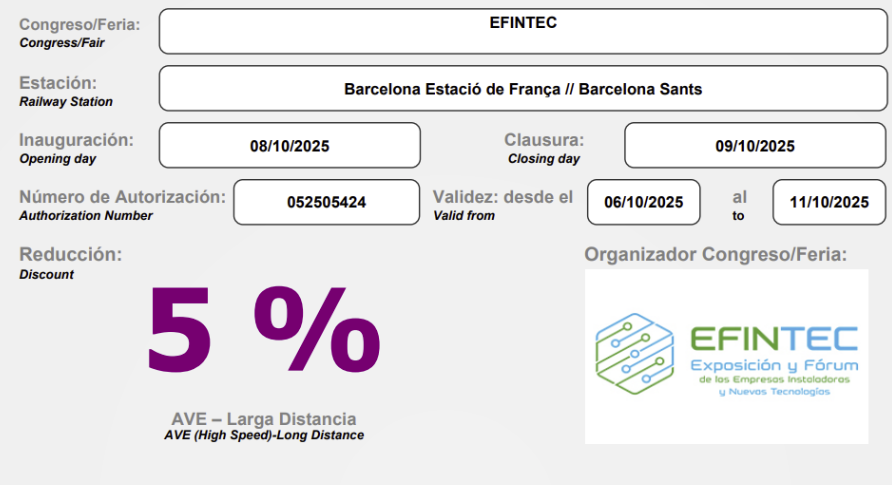Click the green EFINTEC wordmark in logo
Screen dimensions: 892x485
click(774, 339)
